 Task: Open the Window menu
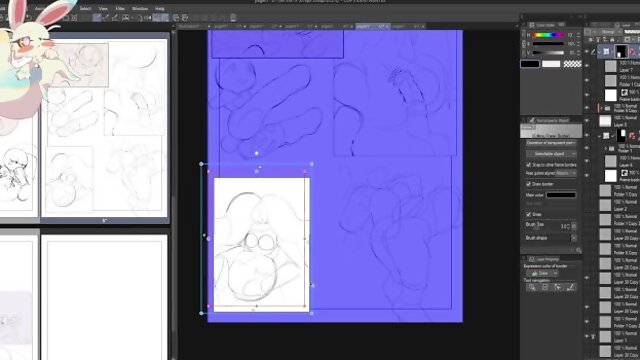[140, 9]
